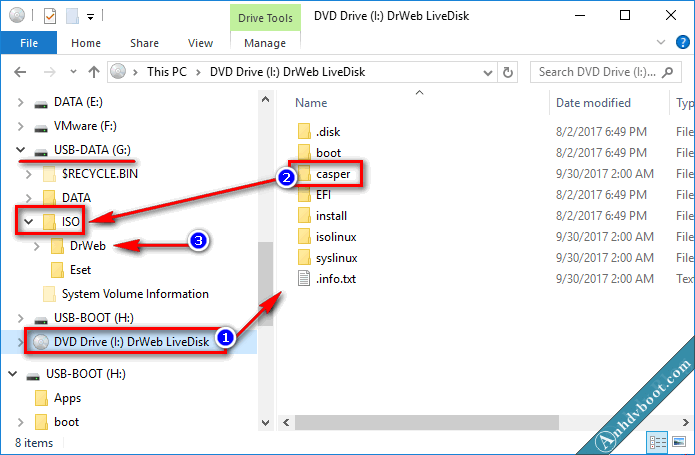Select the .disk folder icon

tap(304, 132)
